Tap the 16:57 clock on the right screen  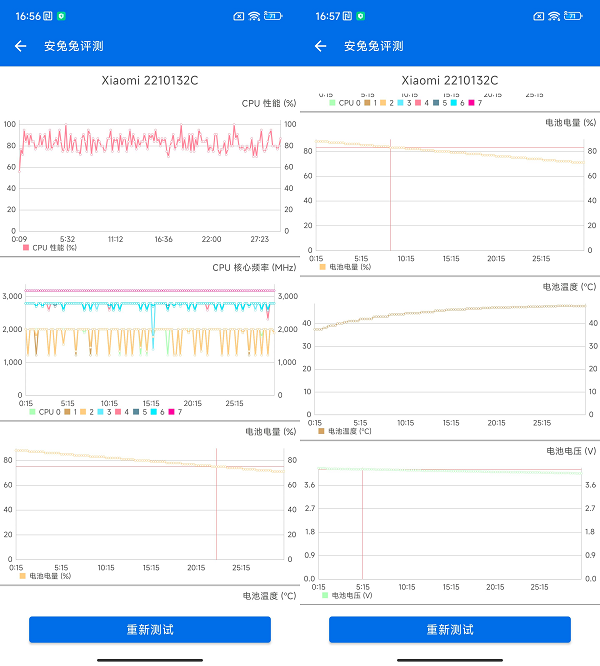coord(328,16)
